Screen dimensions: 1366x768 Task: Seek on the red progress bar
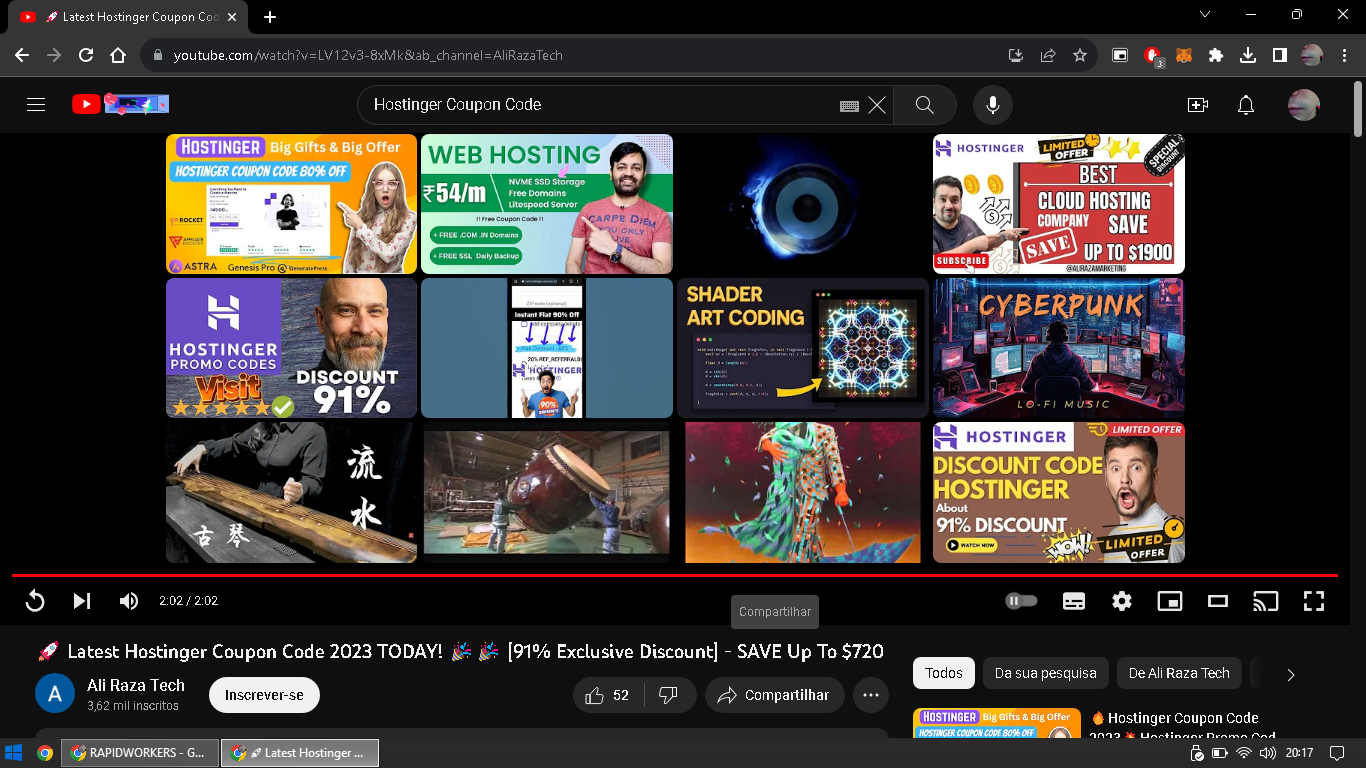pos(674,576)
